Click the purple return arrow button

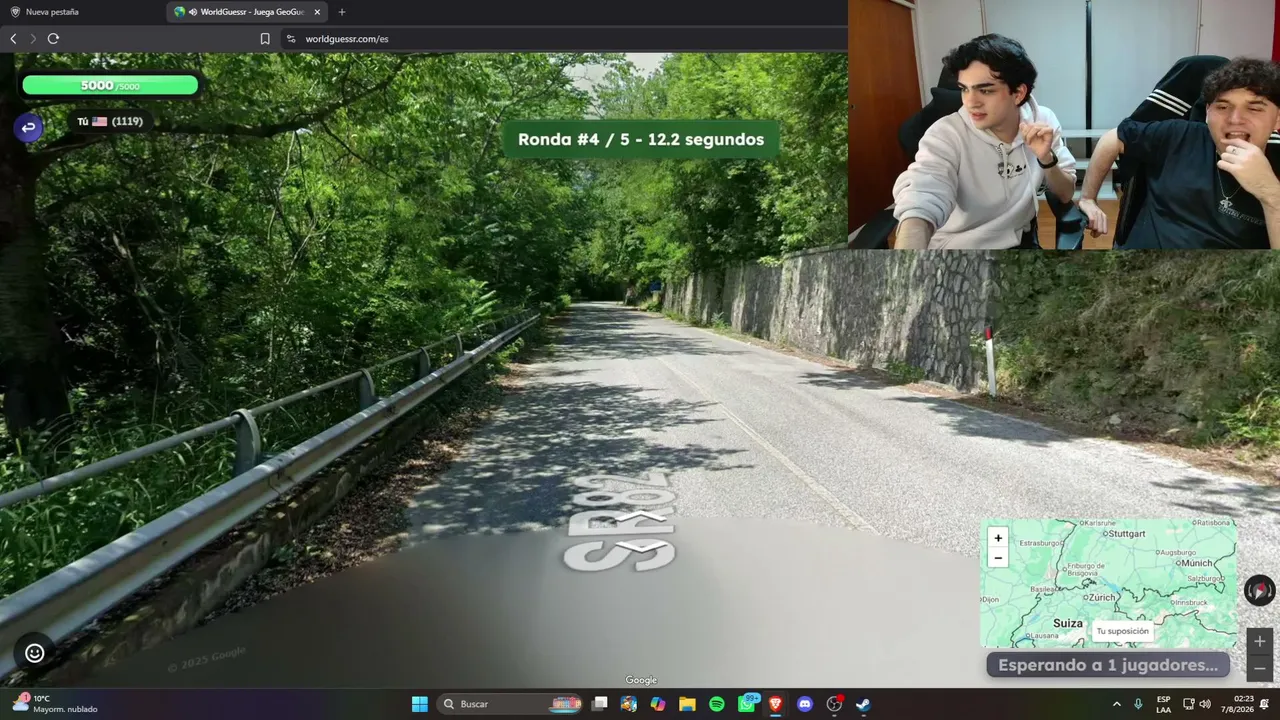coord(28,127)
